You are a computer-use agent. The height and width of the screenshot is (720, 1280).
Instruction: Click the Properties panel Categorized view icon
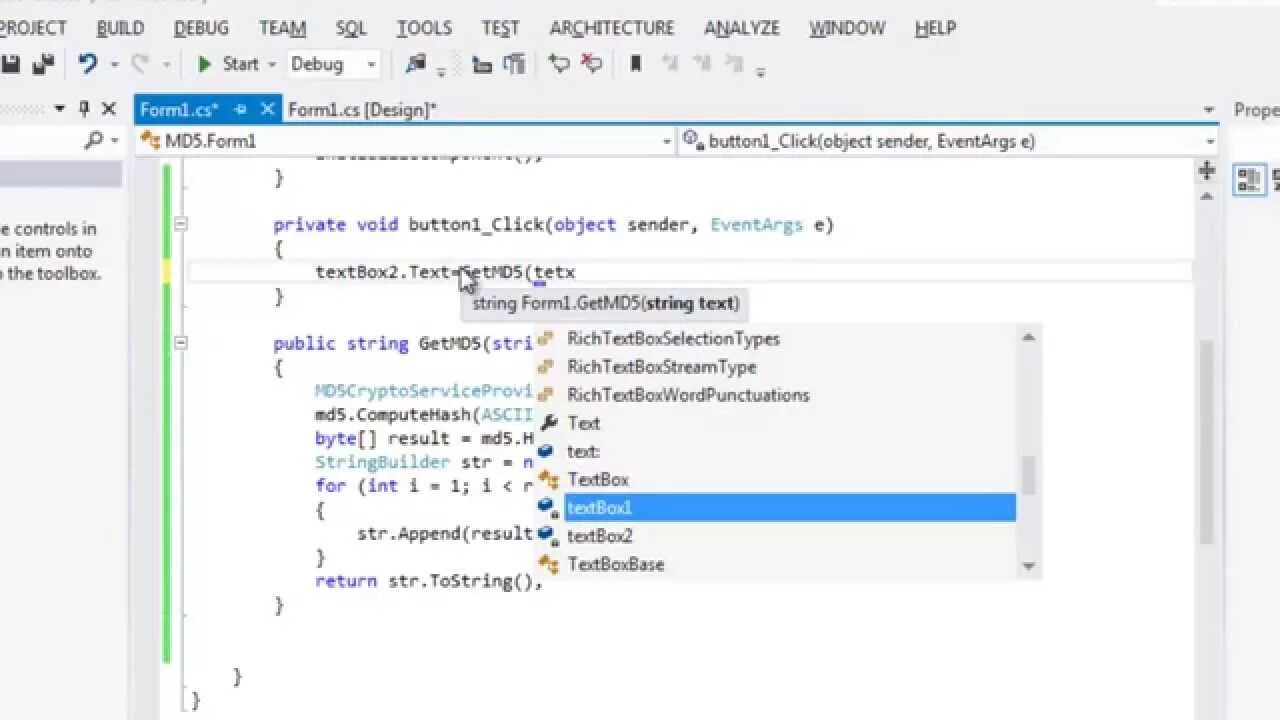[x=1249, y=179]
